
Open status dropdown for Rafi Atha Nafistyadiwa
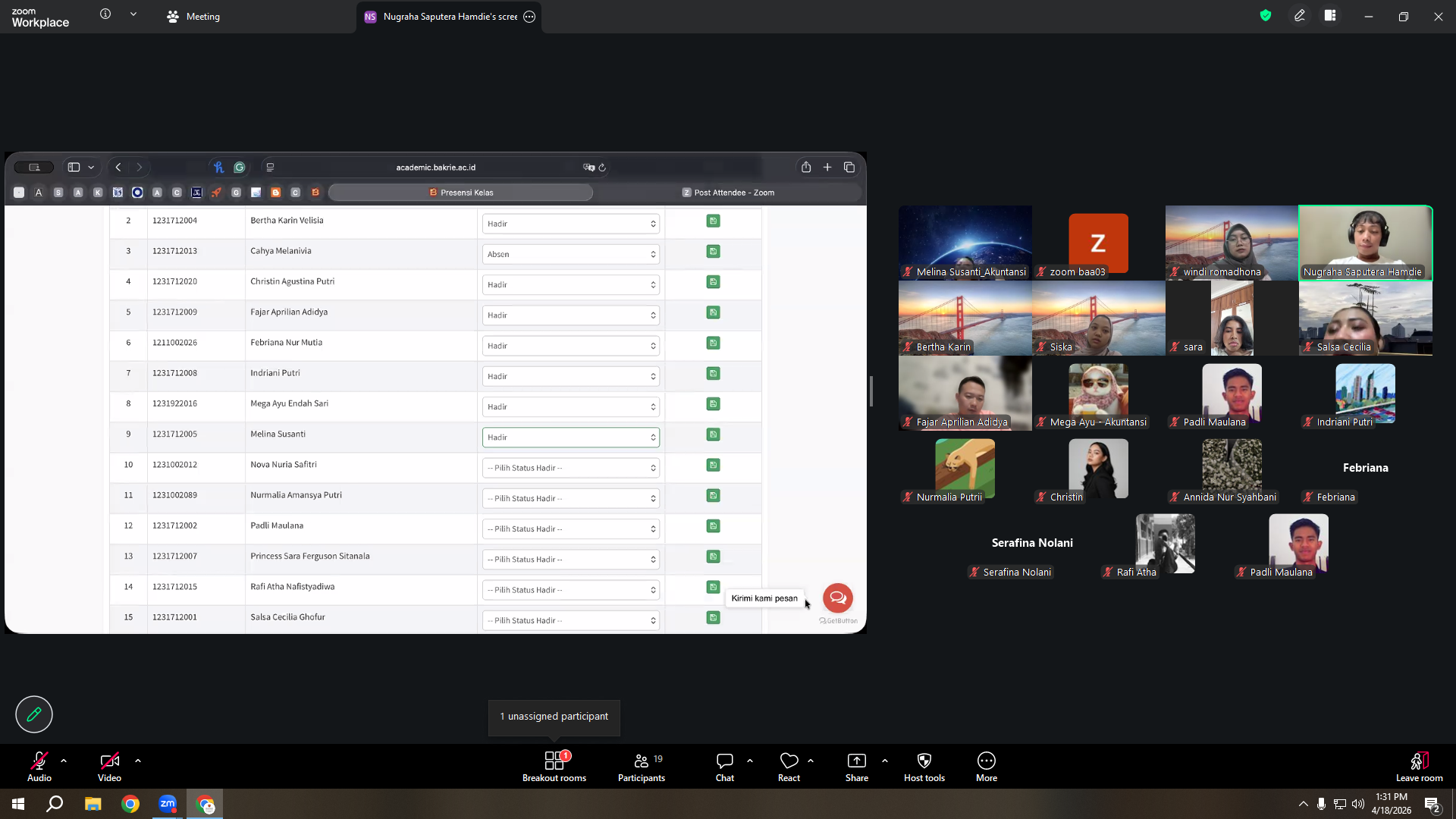point(570,590)
